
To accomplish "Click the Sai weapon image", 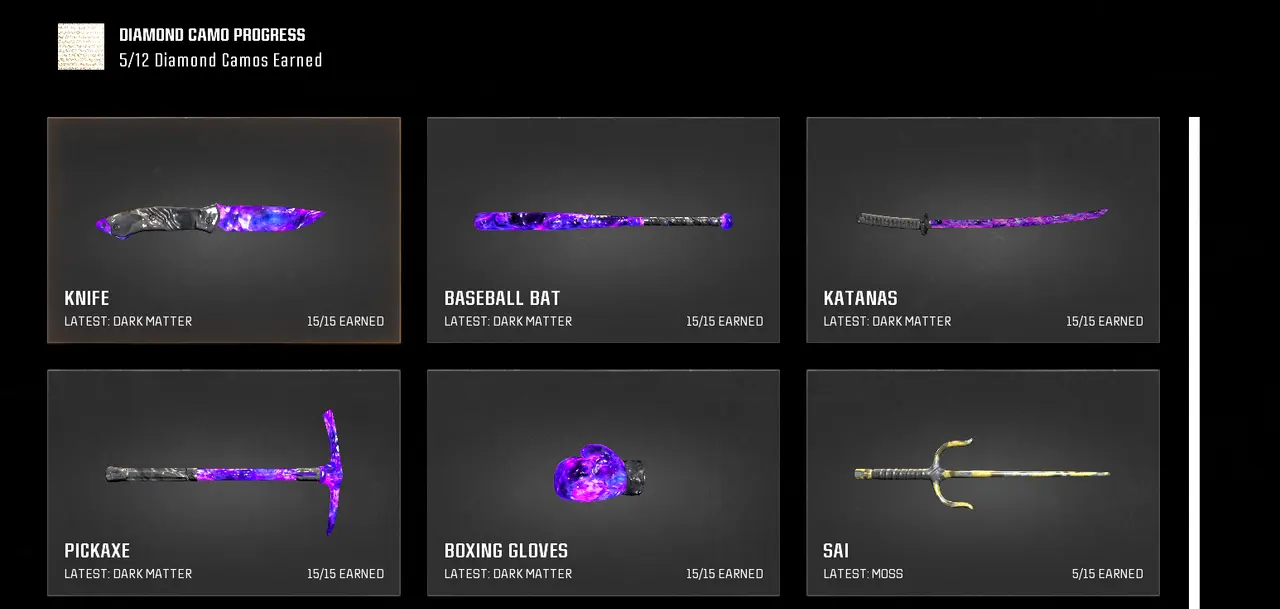I will [982, 473].
